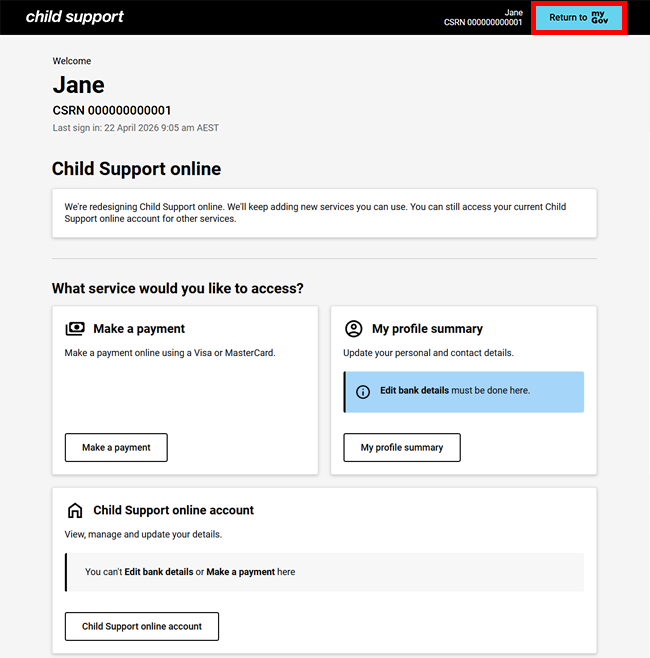Click the Make a payment card heading
This screenshot has width=650, height=658.
pyautogui.click(x=139, y=328)
